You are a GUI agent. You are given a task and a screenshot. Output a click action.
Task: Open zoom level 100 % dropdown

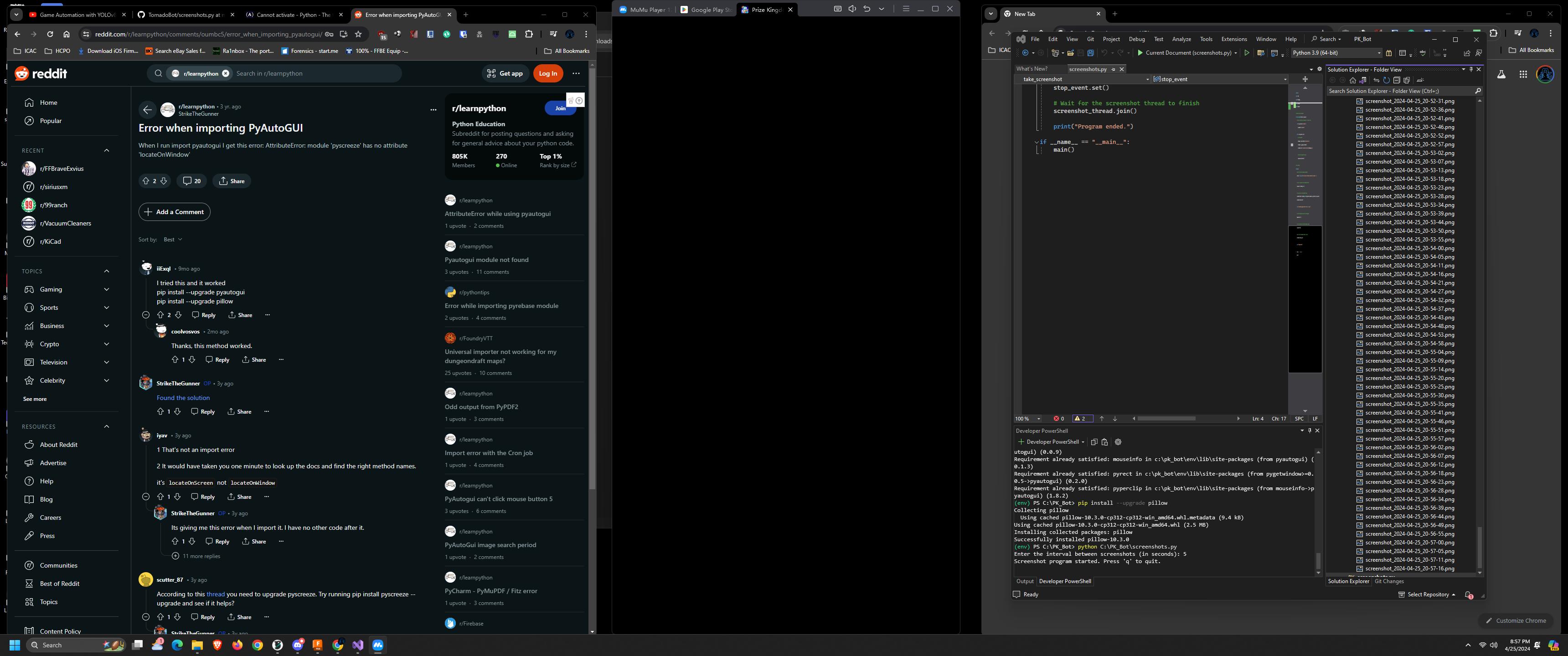click(x=1028, y=419)
